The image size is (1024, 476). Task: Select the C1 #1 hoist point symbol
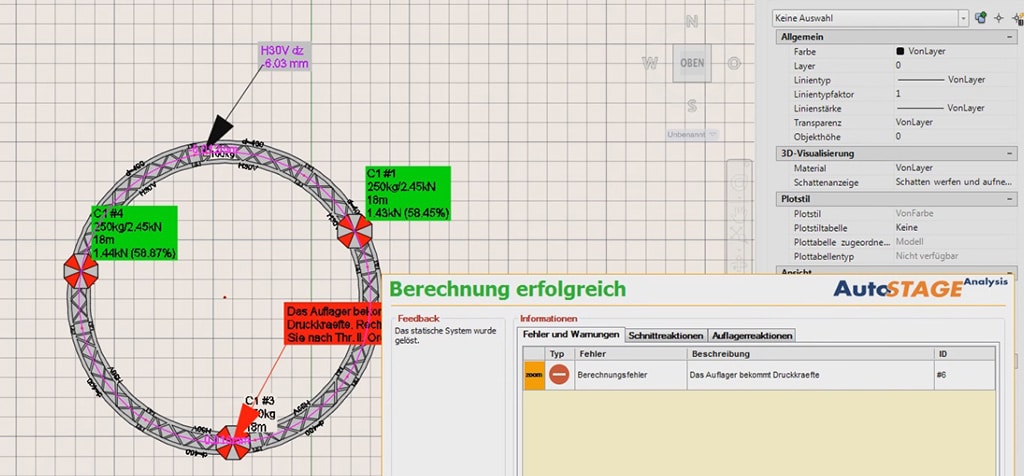(354, 232)
